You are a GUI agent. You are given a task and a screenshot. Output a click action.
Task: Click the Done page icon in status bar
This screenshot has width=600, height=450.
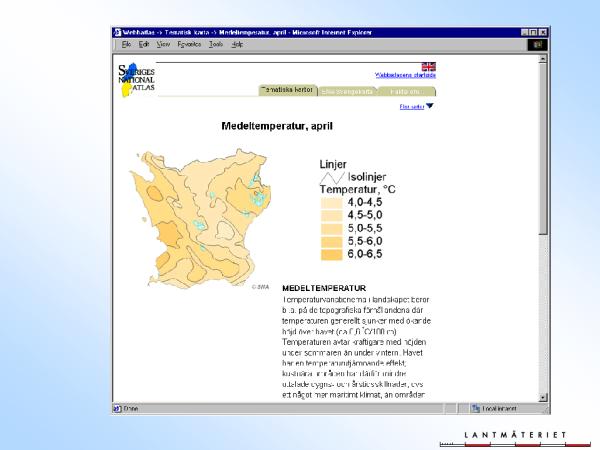pyautogui.click(x=117, y=408)
